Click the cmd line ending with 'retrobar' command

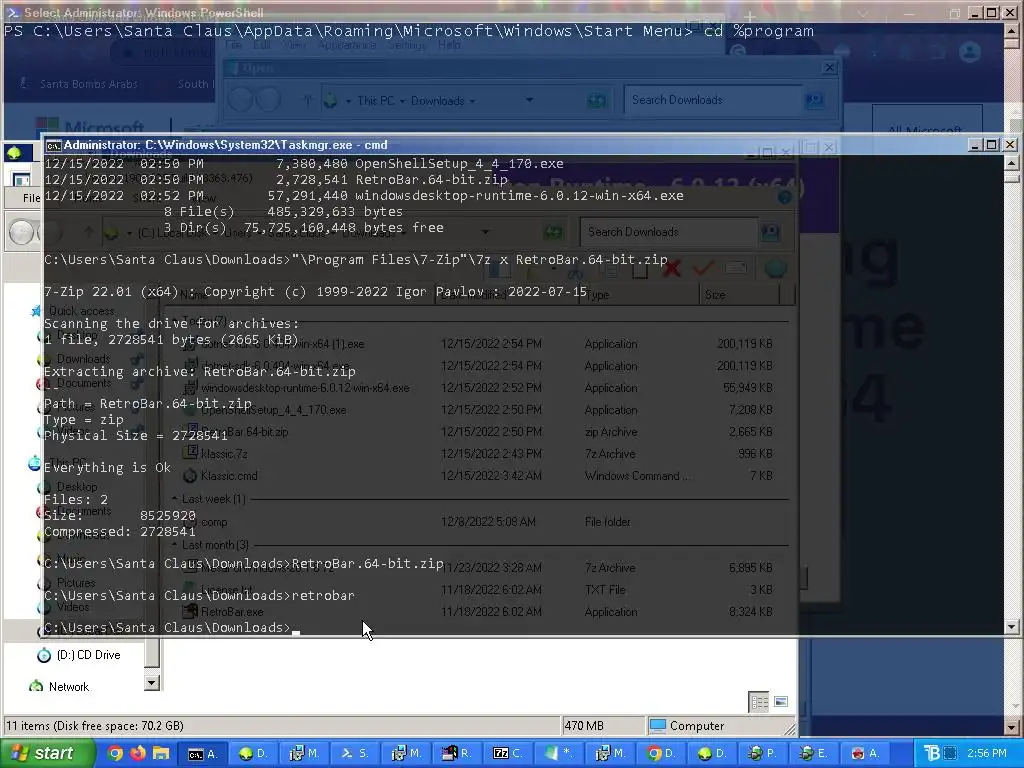[x=199, y=596]
